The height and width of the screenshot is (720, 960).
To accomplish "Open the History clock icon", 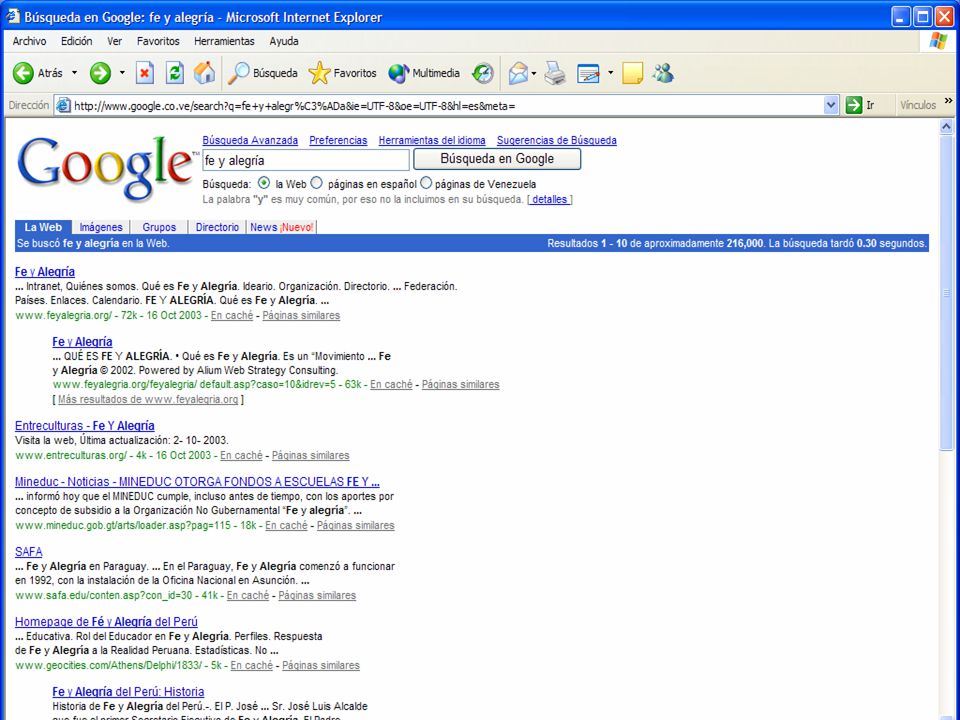I will (x=482, y=73).
